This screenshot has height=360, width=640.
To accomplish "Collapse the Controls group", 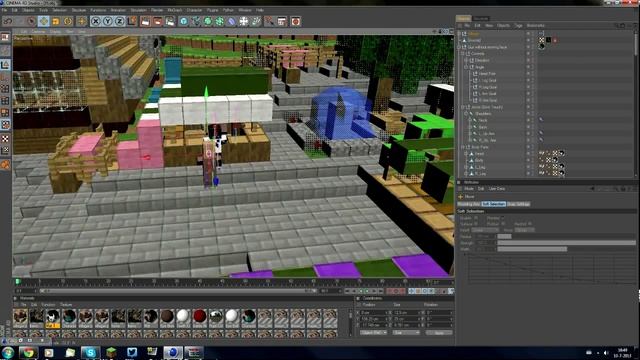I will tap(463, 53).
